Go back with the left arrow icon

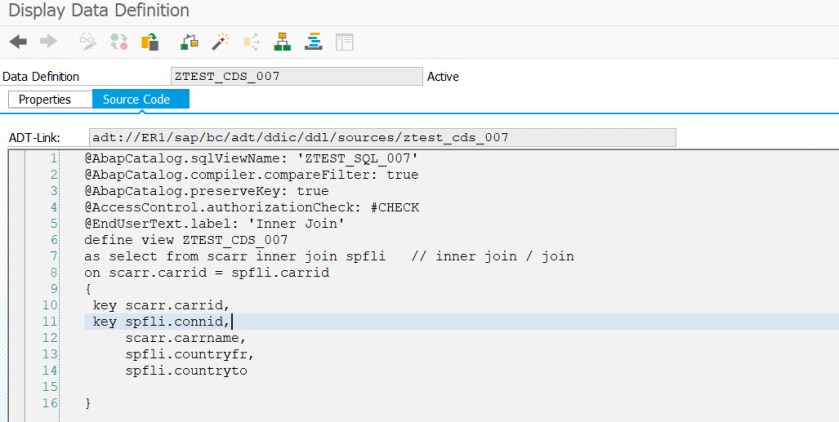pos(18,41)
